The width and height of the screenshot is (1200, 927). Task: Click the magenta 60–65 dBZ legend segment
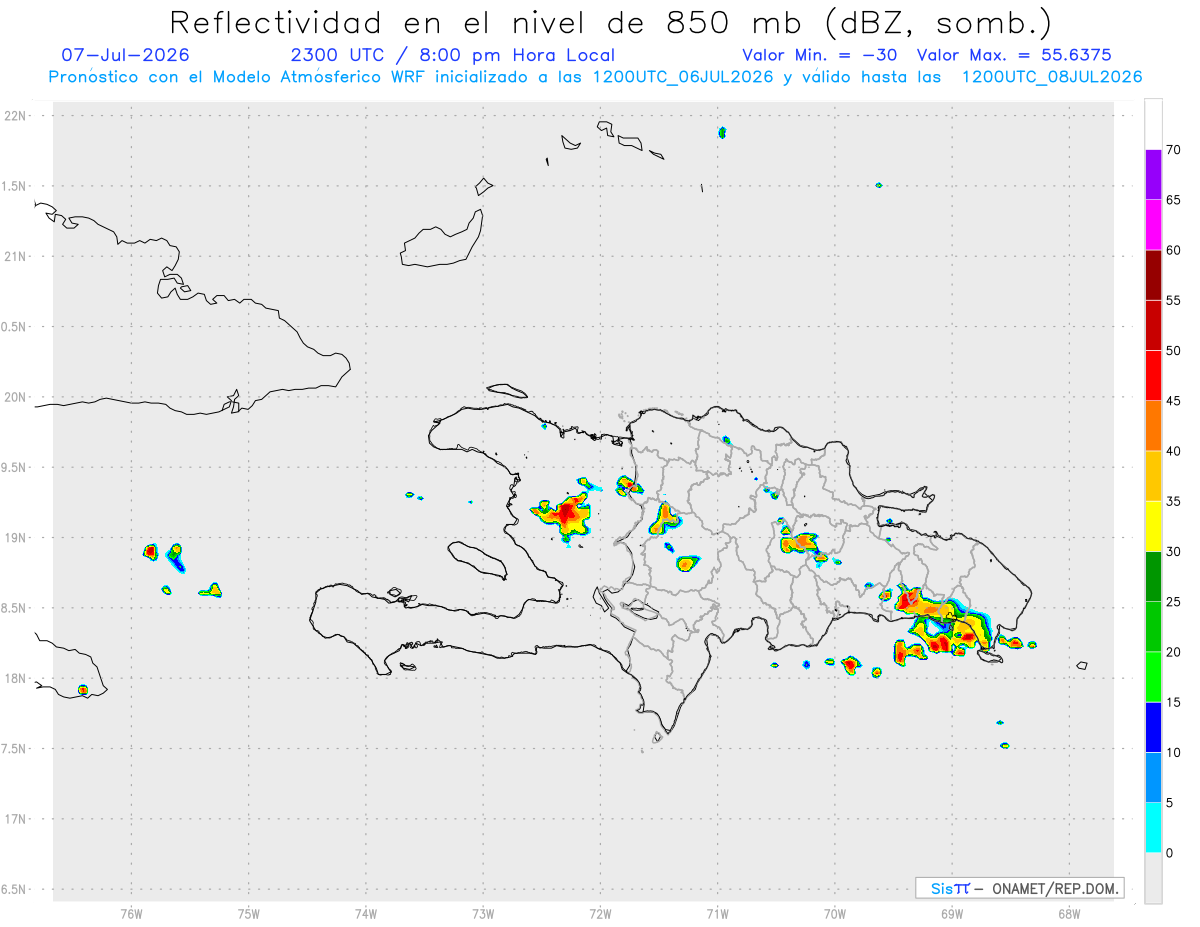pyautogui.click(x=1153, y=225)
